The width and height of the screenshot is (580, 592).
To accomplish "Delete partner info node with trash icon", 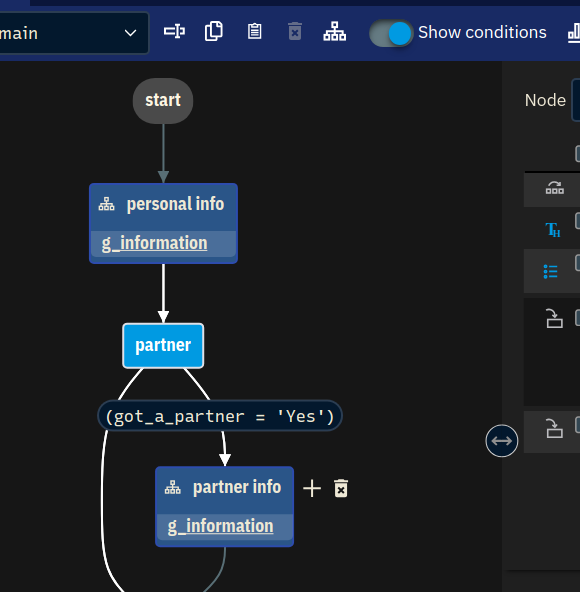I will pos(341,489).
